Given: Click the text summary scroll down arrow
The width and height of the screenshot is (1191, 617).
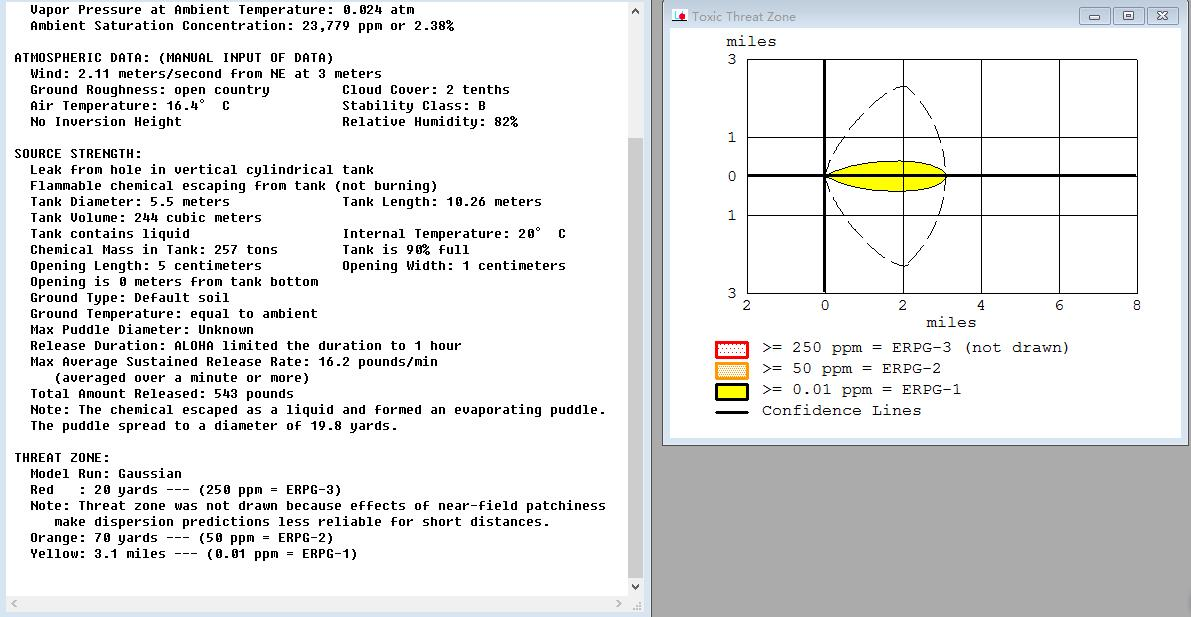Looking at the screenshot, I should tap(636, 587).
